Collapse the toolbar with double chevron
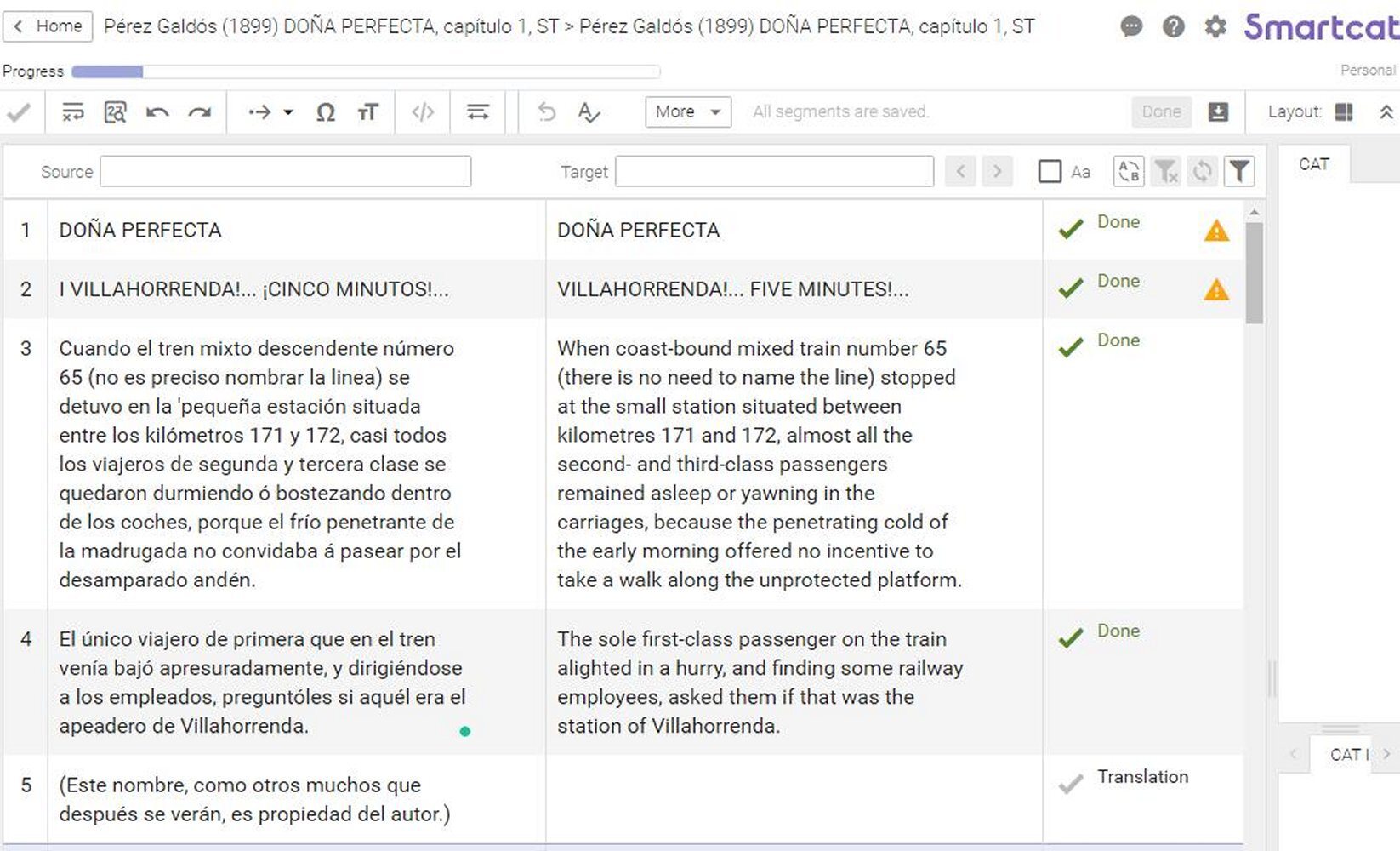 tap(1386, 112)
